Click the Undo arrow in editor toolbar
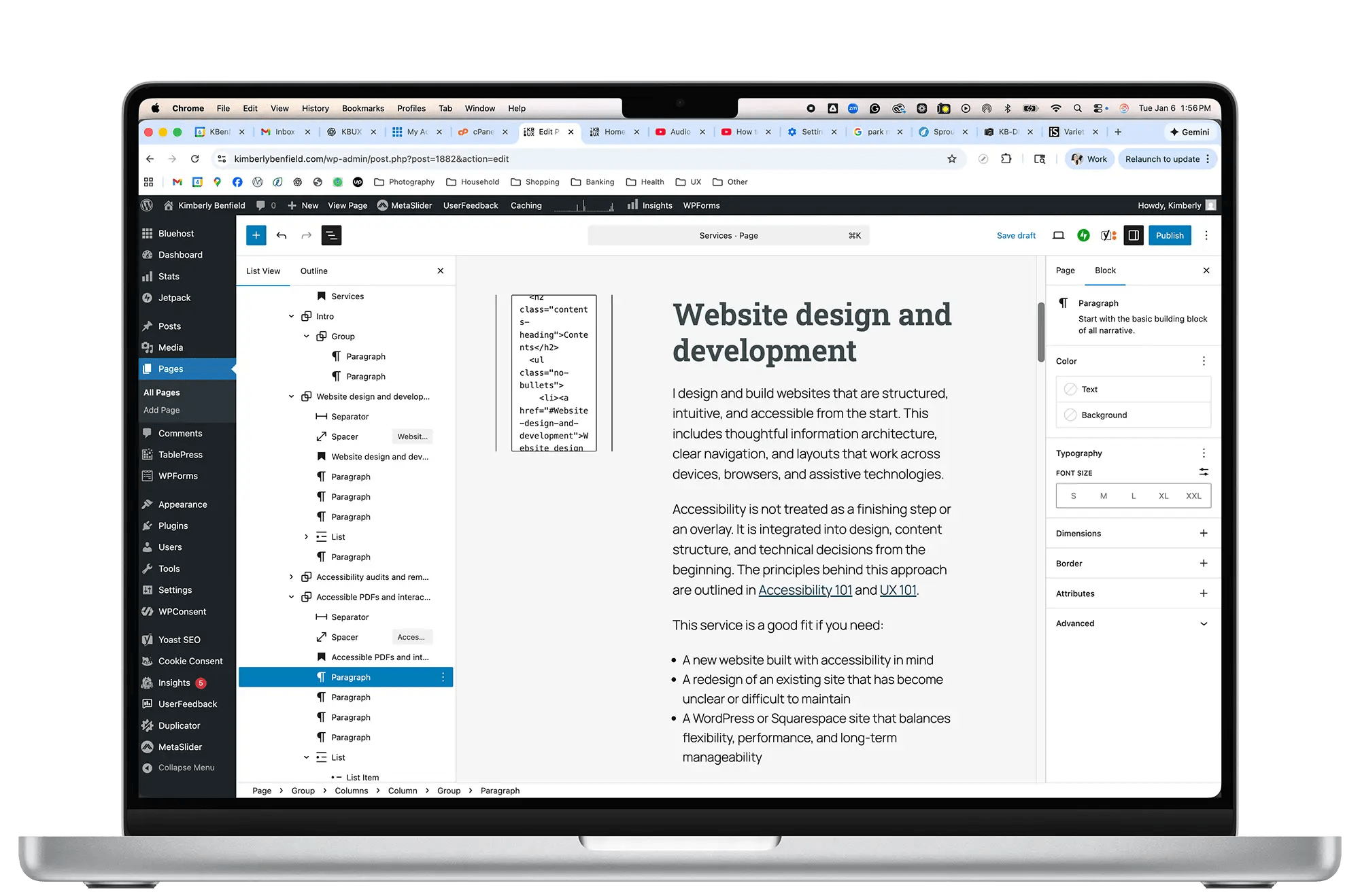Viewport: 1360px width, 896px height. (x=282, y=235)
